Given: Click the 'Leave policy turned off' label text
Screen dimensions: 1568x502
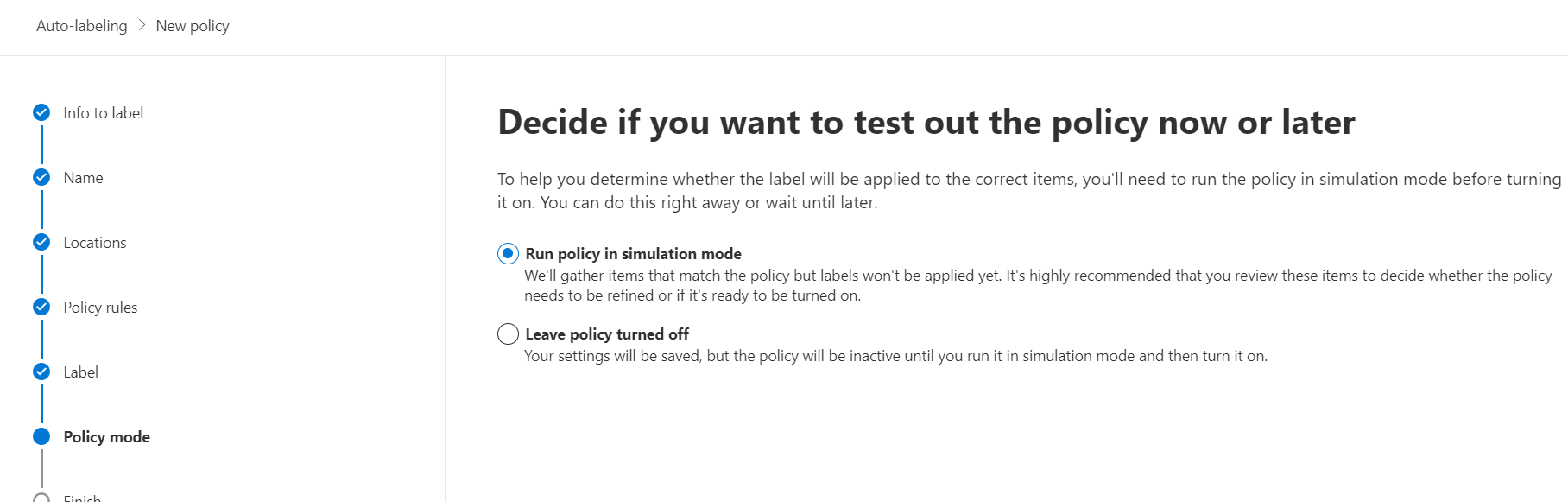Looking at the screenshot, I should pyautogui.click(x=607, y=334).
